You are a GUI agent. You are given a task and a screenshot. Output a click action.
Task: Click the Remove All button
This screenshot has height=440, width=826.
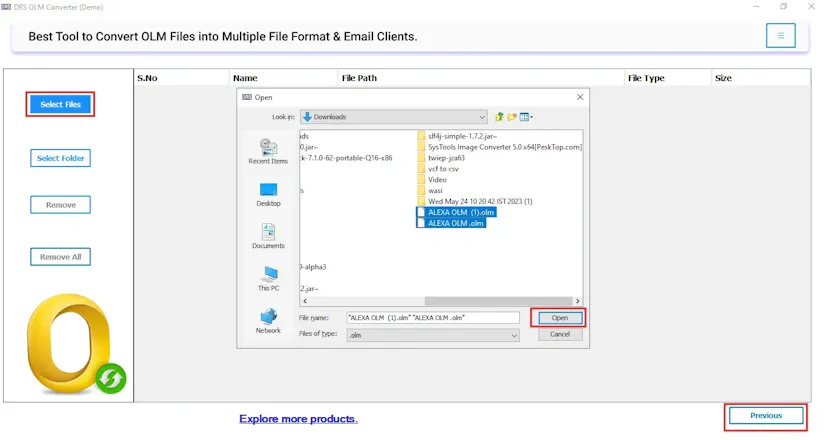click(x=61, y=257)
